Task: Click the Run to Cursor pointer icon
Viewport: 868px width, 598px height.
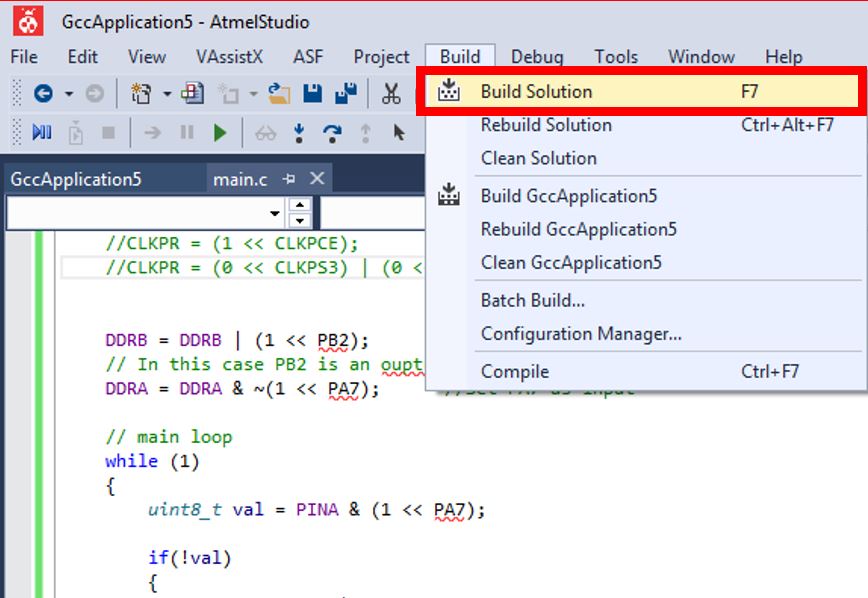Action: pyautogui.click(x=399, y=132)
